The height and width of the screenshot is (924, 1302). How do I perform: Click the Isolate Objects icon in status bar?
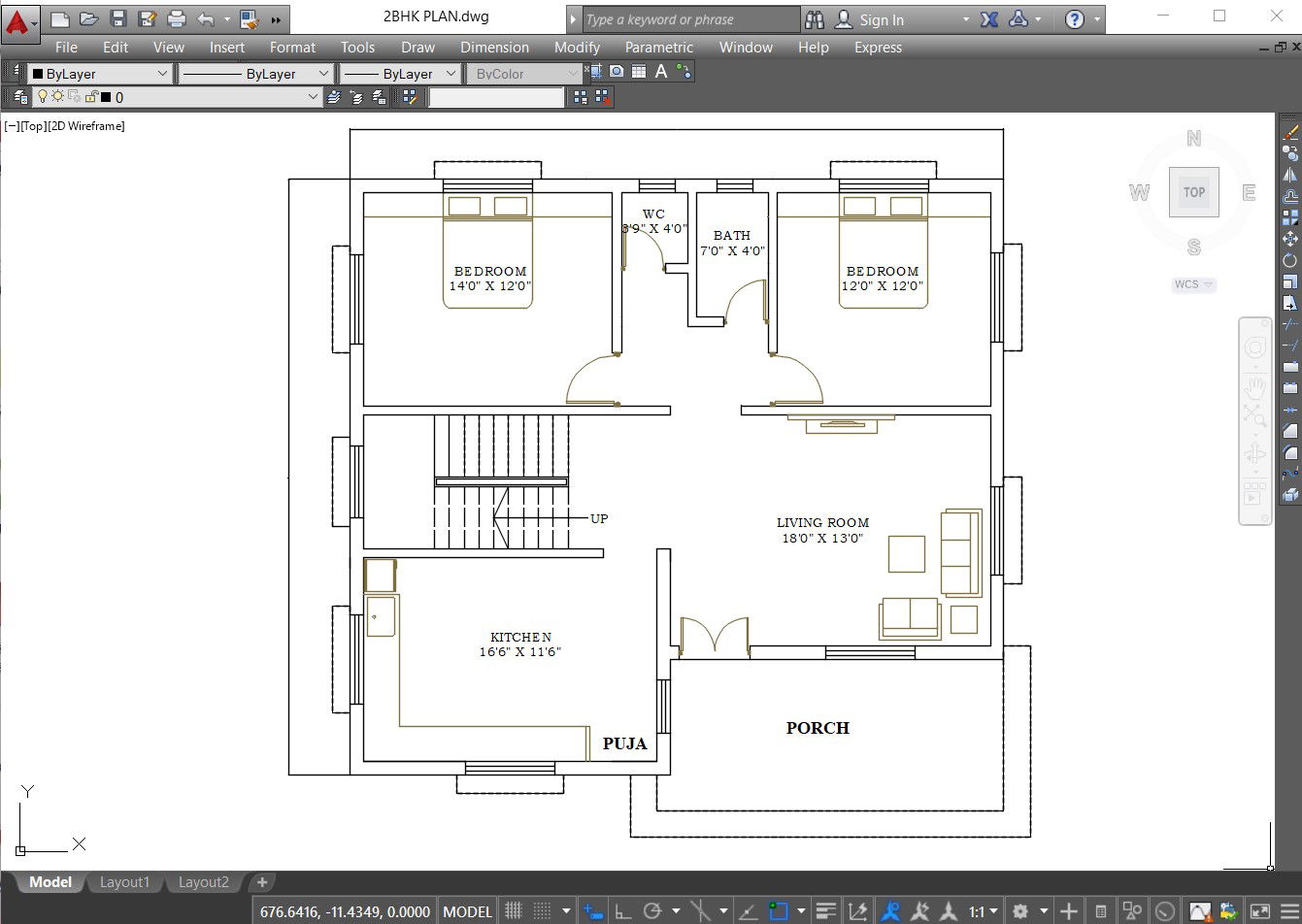click(x=1131, y=910)
